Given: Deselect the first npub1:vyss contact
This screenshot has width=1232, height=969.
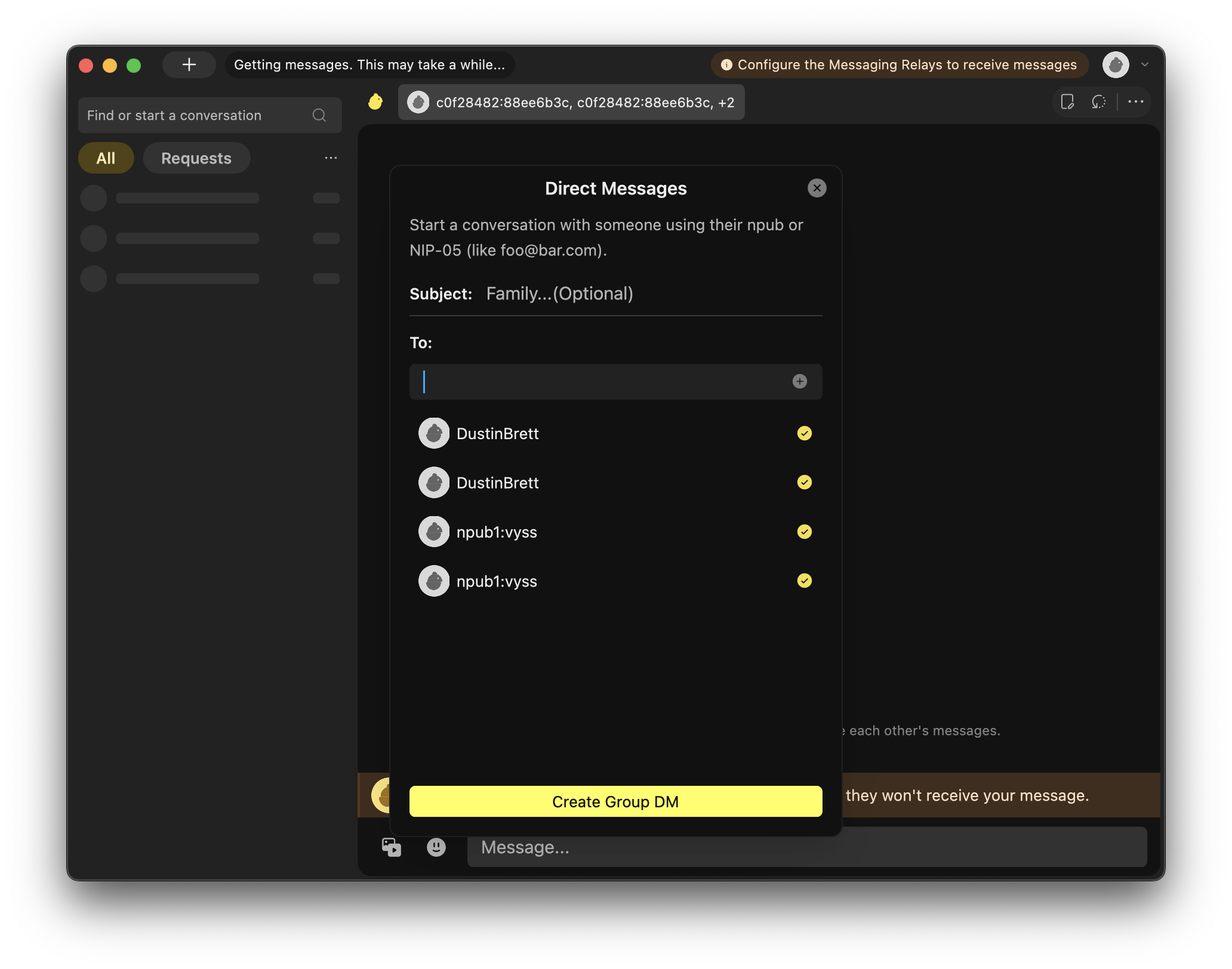Looking at the screenshot, I should click(804, 532).
